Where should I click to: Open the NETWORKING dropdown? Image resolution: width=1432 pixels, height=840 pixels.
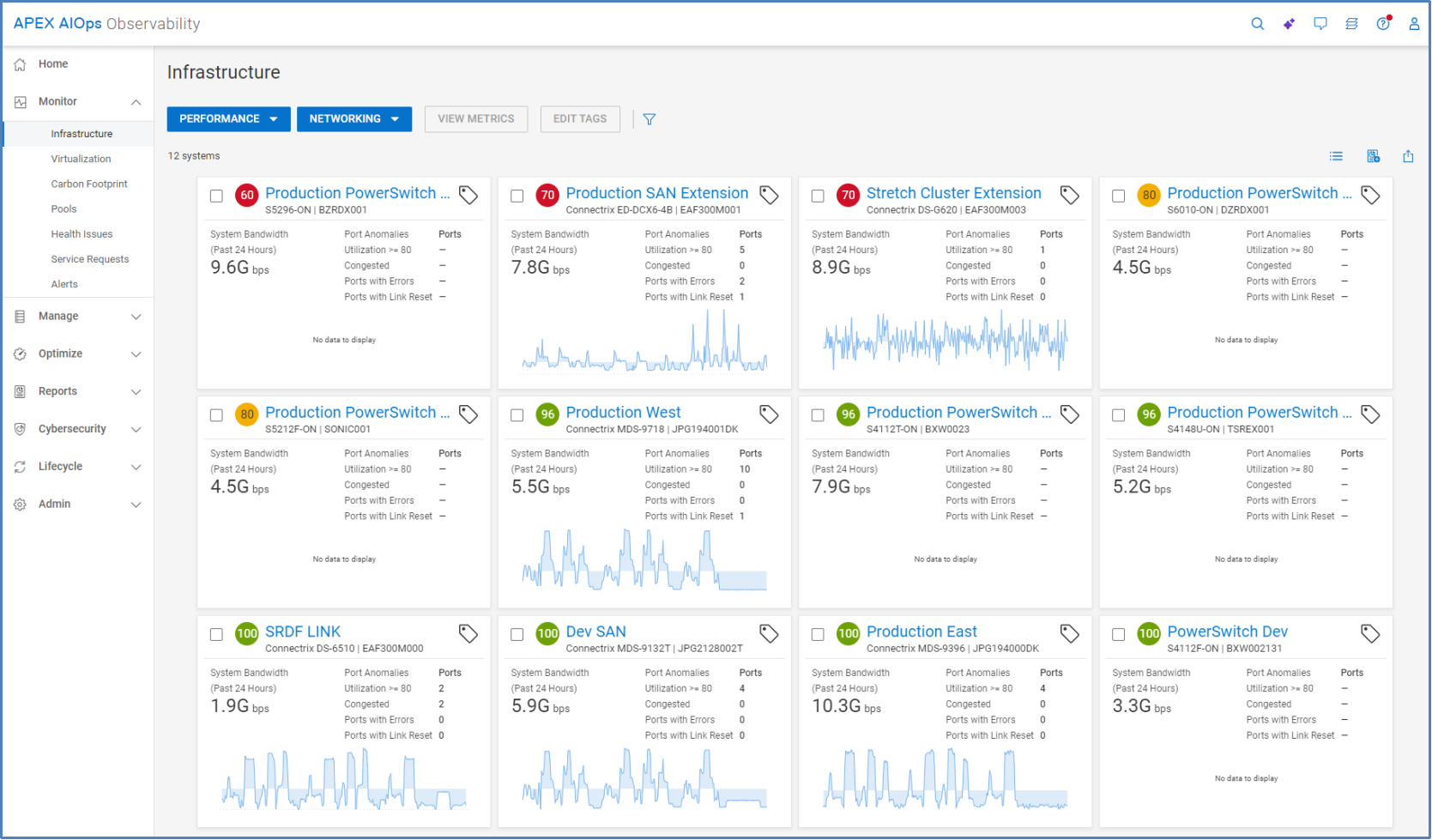[354, 119]
